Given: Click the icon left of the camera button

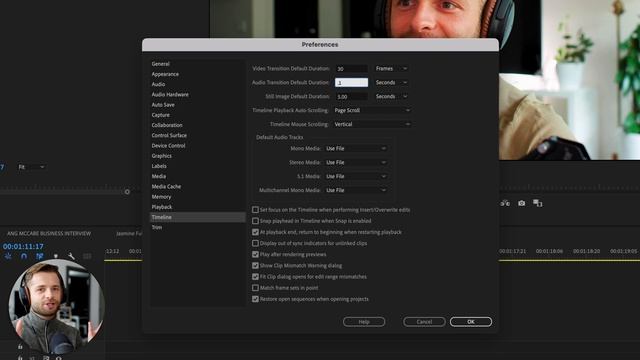Looking at the screenshot, I should coord(505,203).
